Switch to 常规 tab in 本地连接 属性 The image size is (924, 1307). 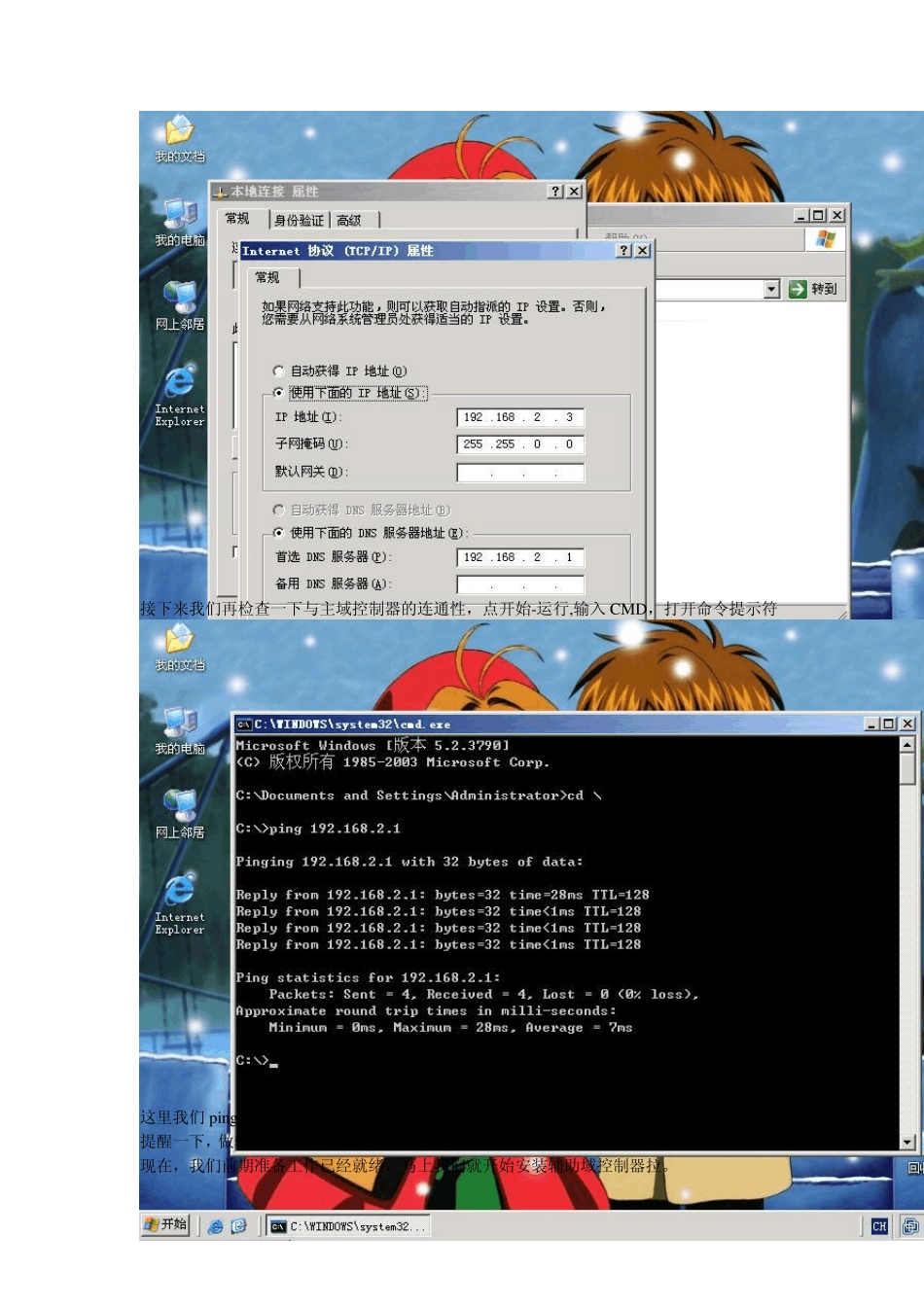coord(238,219)
